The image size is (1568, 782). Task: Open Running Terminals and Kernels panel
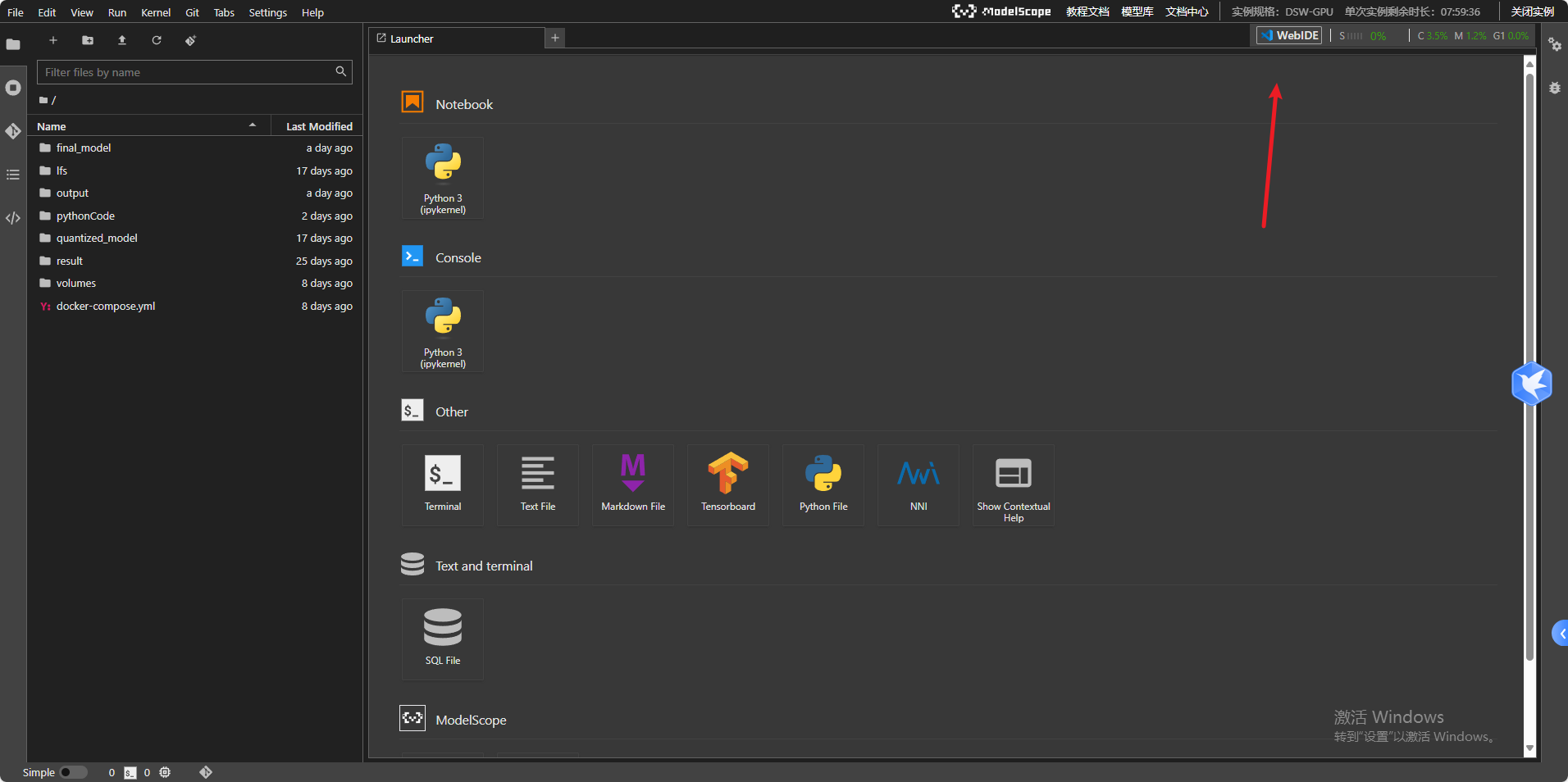point(13,88)
